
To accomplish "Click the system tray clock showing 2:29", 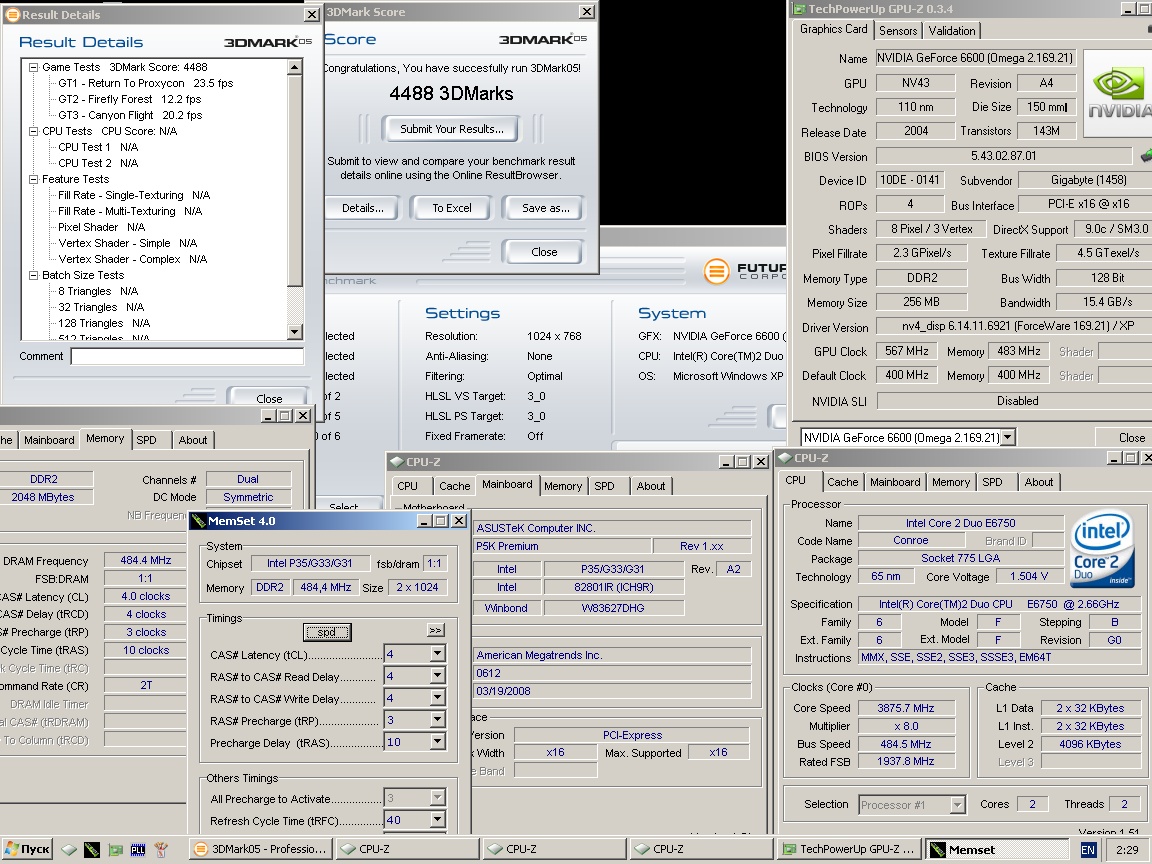I will pos(1127,850).
